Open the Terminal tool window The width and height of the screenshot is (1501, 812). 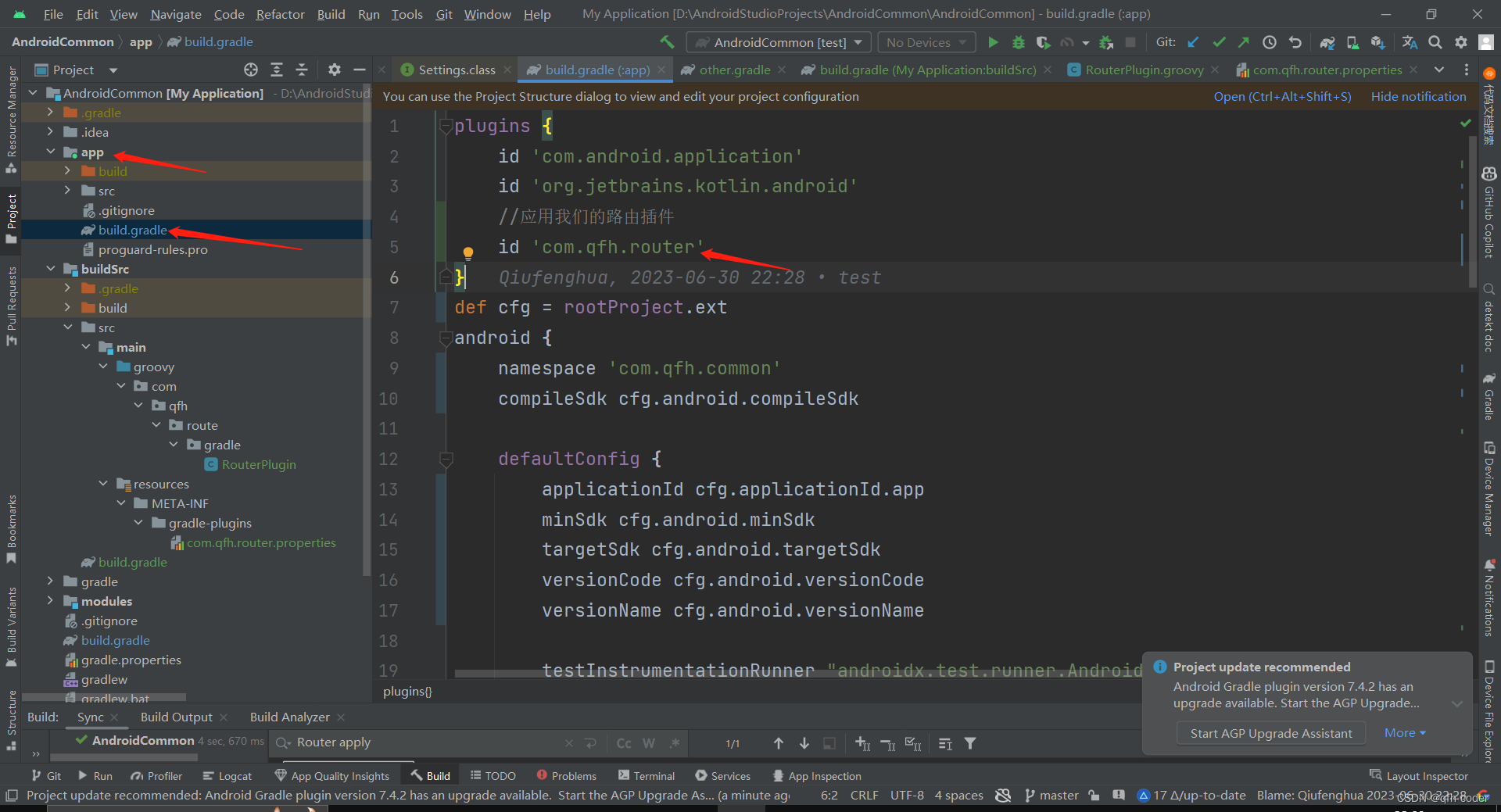647,776
